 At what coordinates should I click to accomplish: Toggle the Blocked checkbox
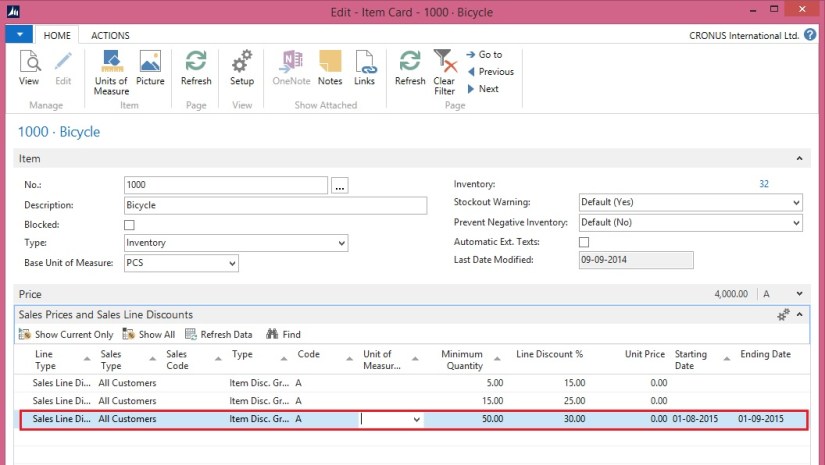pyautogui.click(x=129, y=225)
